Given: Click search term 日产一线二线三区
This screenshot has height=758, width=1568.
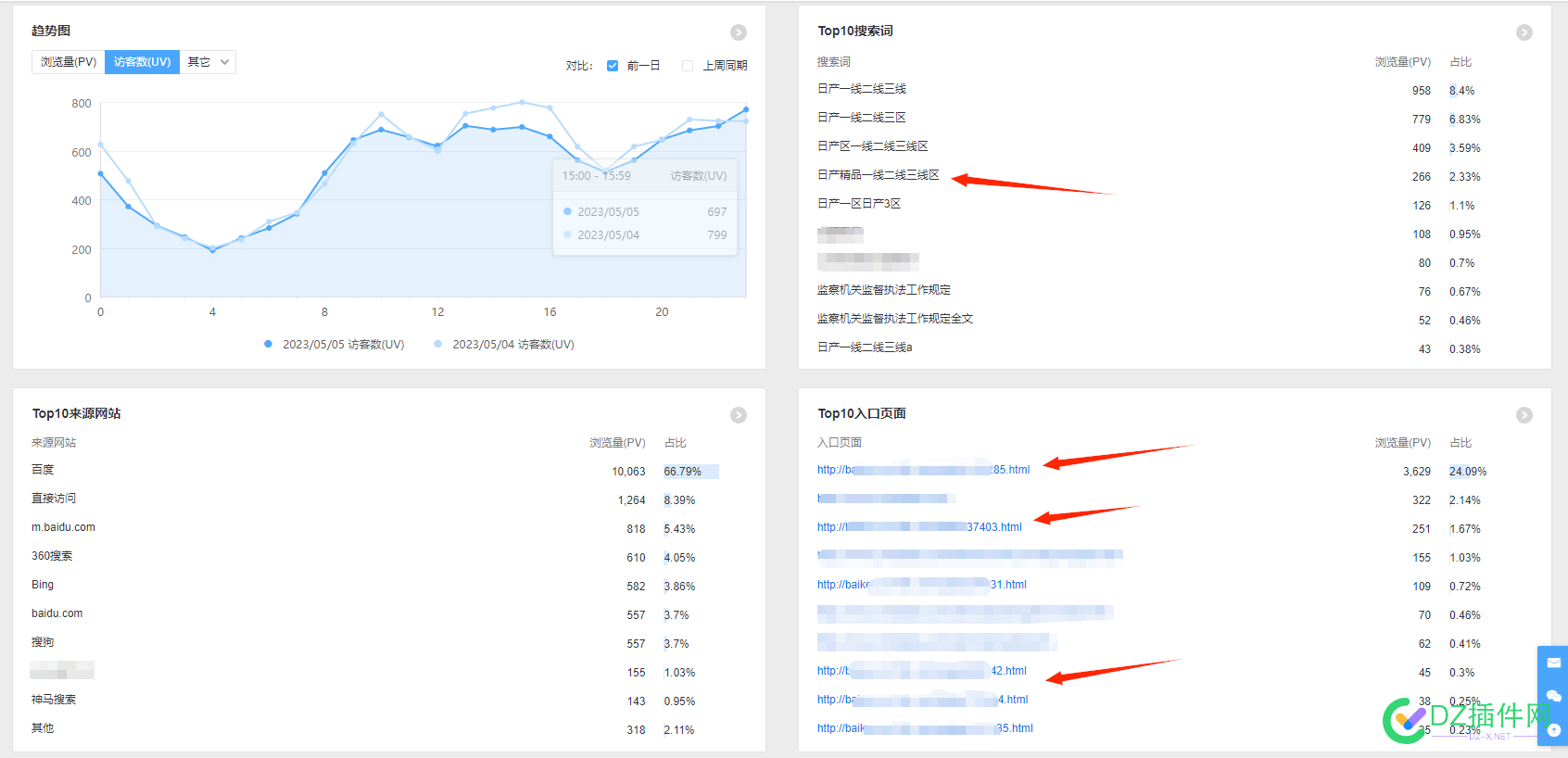Looking at the screenshot, I should click(x=862, y=118).
